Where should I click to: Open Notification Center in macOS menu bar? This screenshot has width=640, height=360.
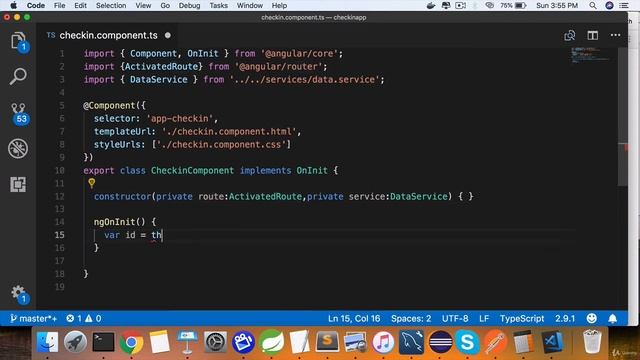point(624,5)
